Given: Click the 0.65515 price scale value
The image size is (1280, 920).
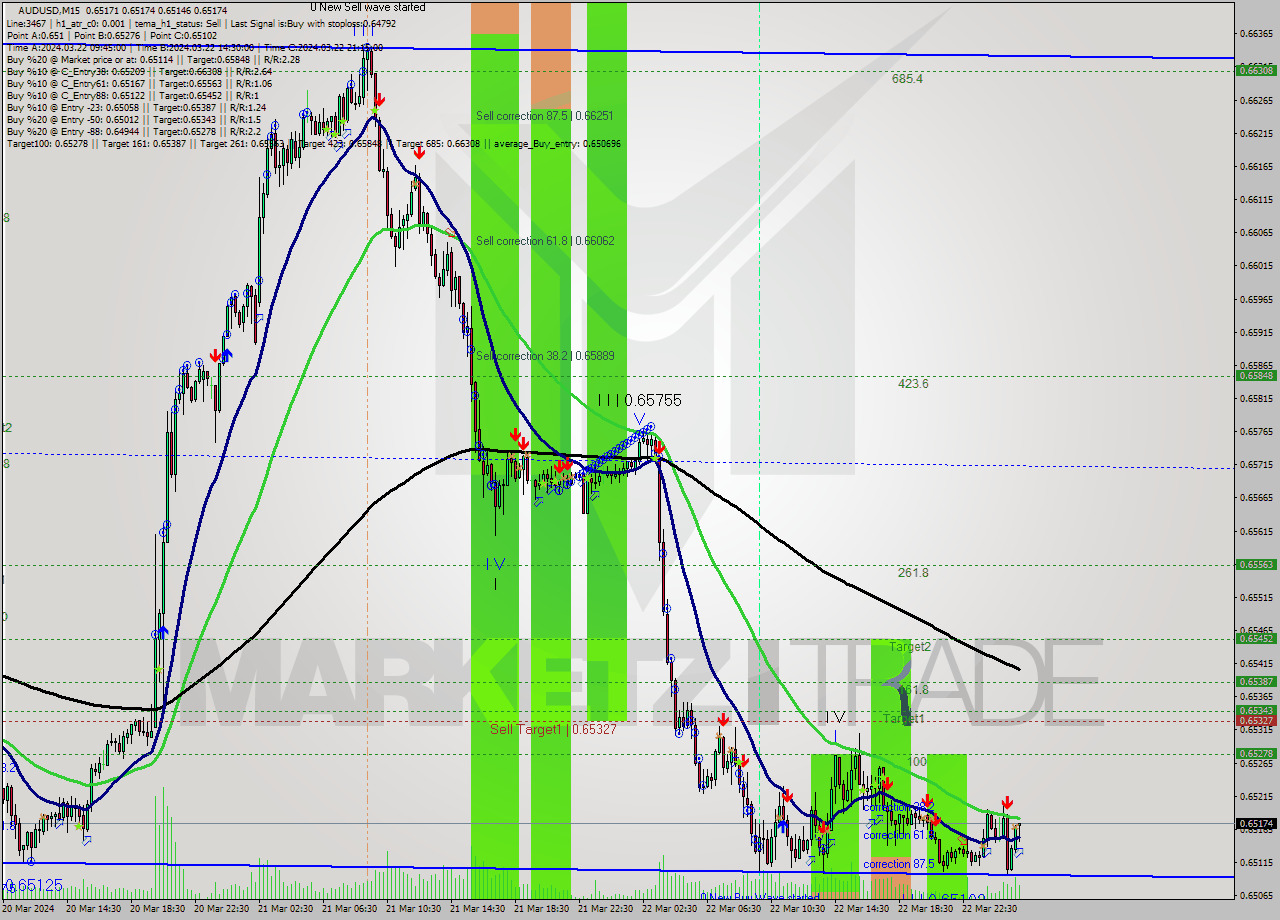Looking at the screenshot, I should click(x=1256, y=597).
